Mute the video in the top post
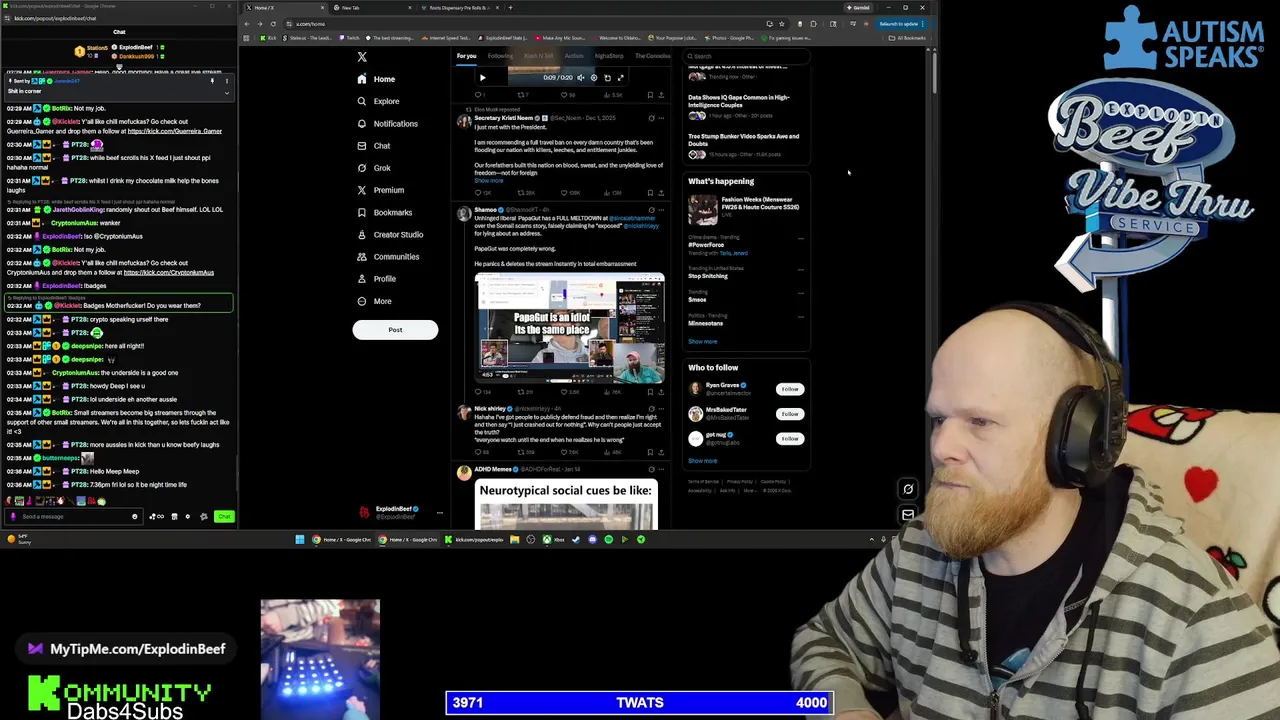The width and height of the screenshot is (1280, 720). 580,77
